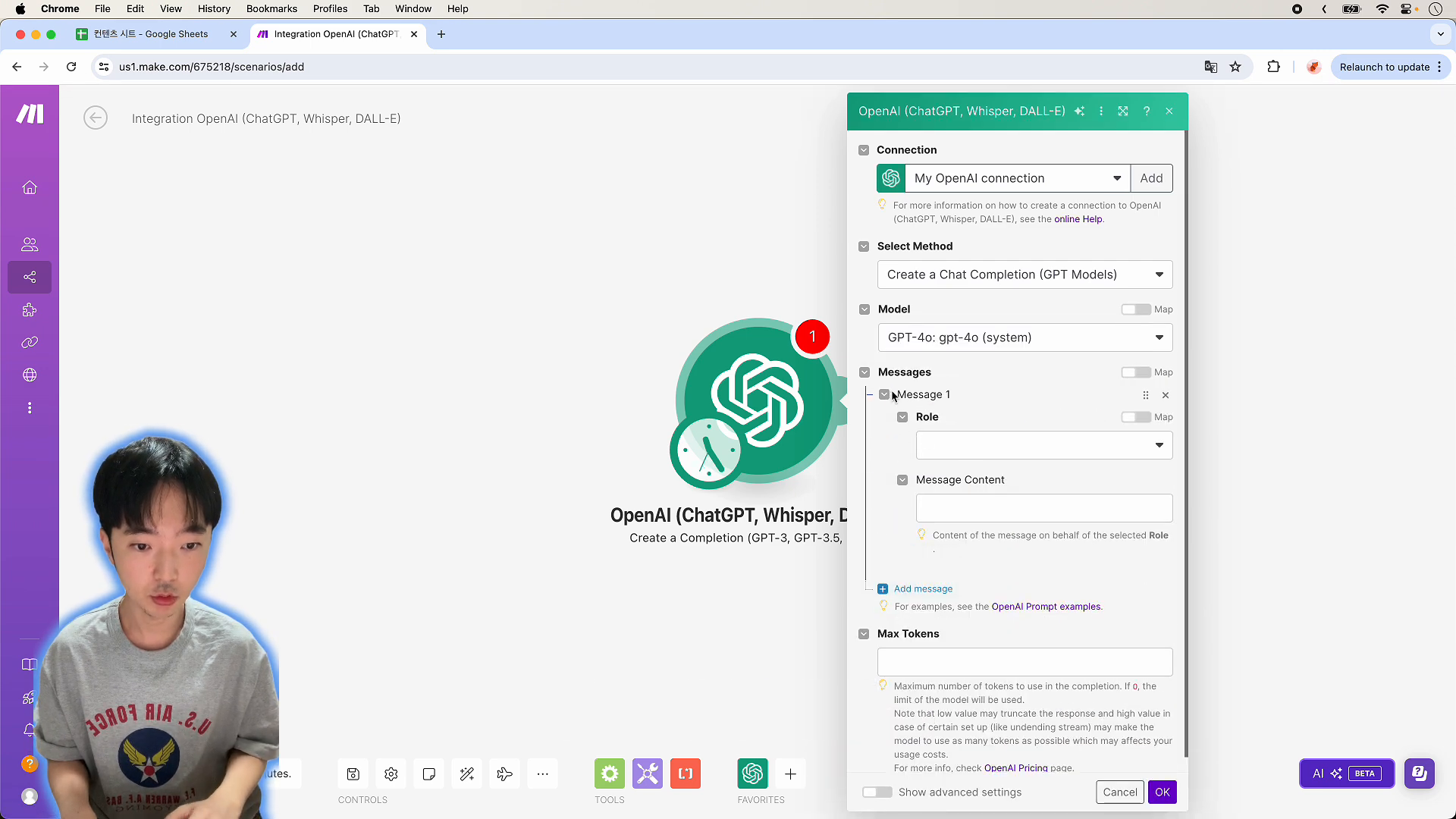This screenshot has height=819, width=1456.
Task: Click the bookmark star in address bar
Action: click(1235, 67)
